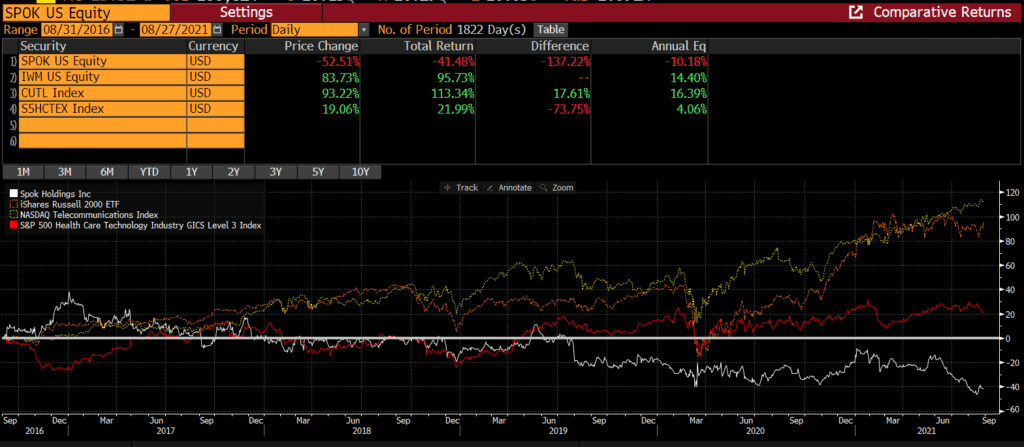Open the start date calendar picker
The height and width of the screenshot is (447, 1024).
118,29
